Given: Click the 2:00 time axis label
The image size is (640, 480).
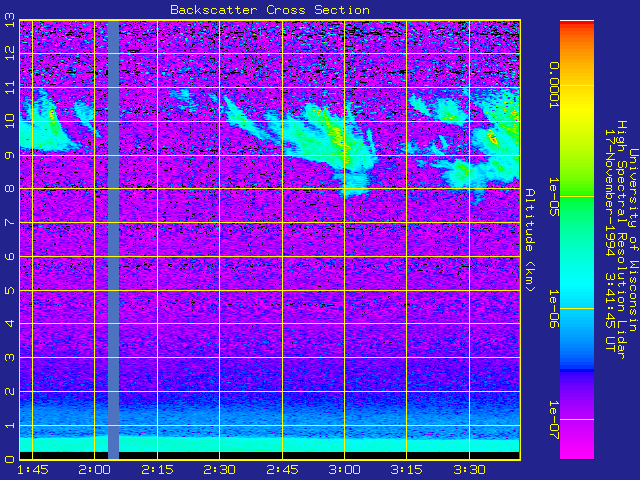Looking at the screenshot, I should [x=95, y=470].
